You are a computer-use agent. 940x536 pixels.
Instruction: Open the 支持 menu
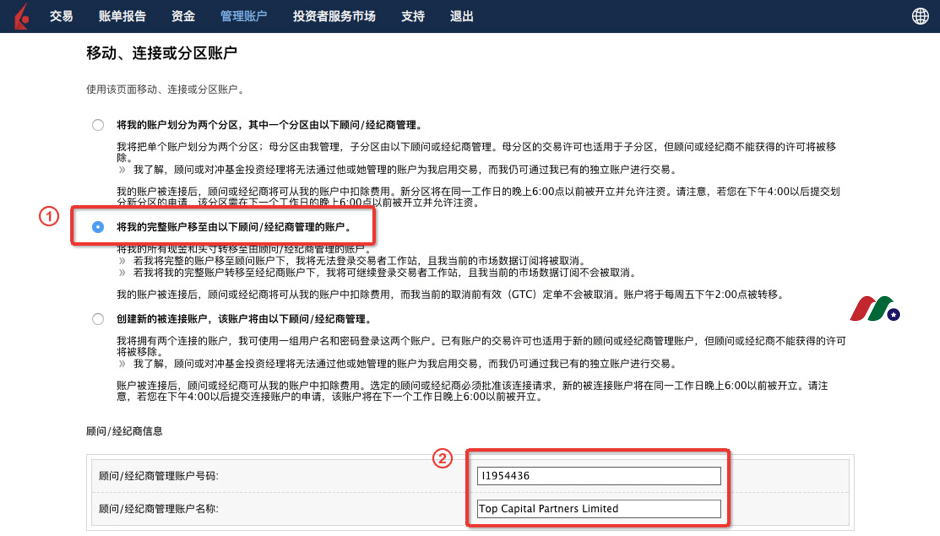pyautogui.click(x=412, y=16)
